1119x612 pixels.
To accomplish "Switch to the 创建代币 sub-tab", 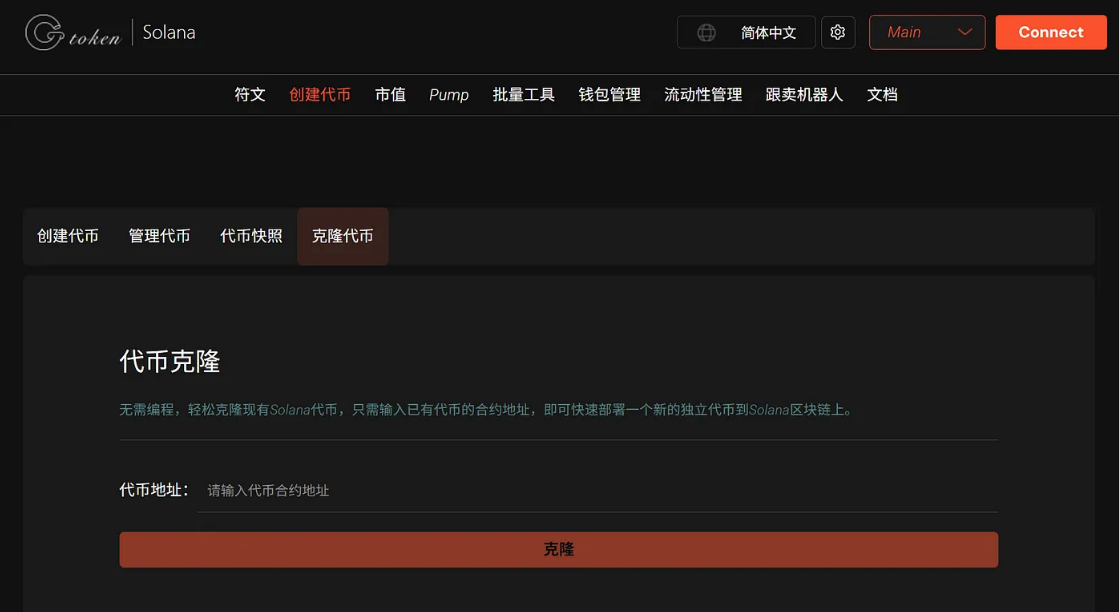I will point(68,236).
